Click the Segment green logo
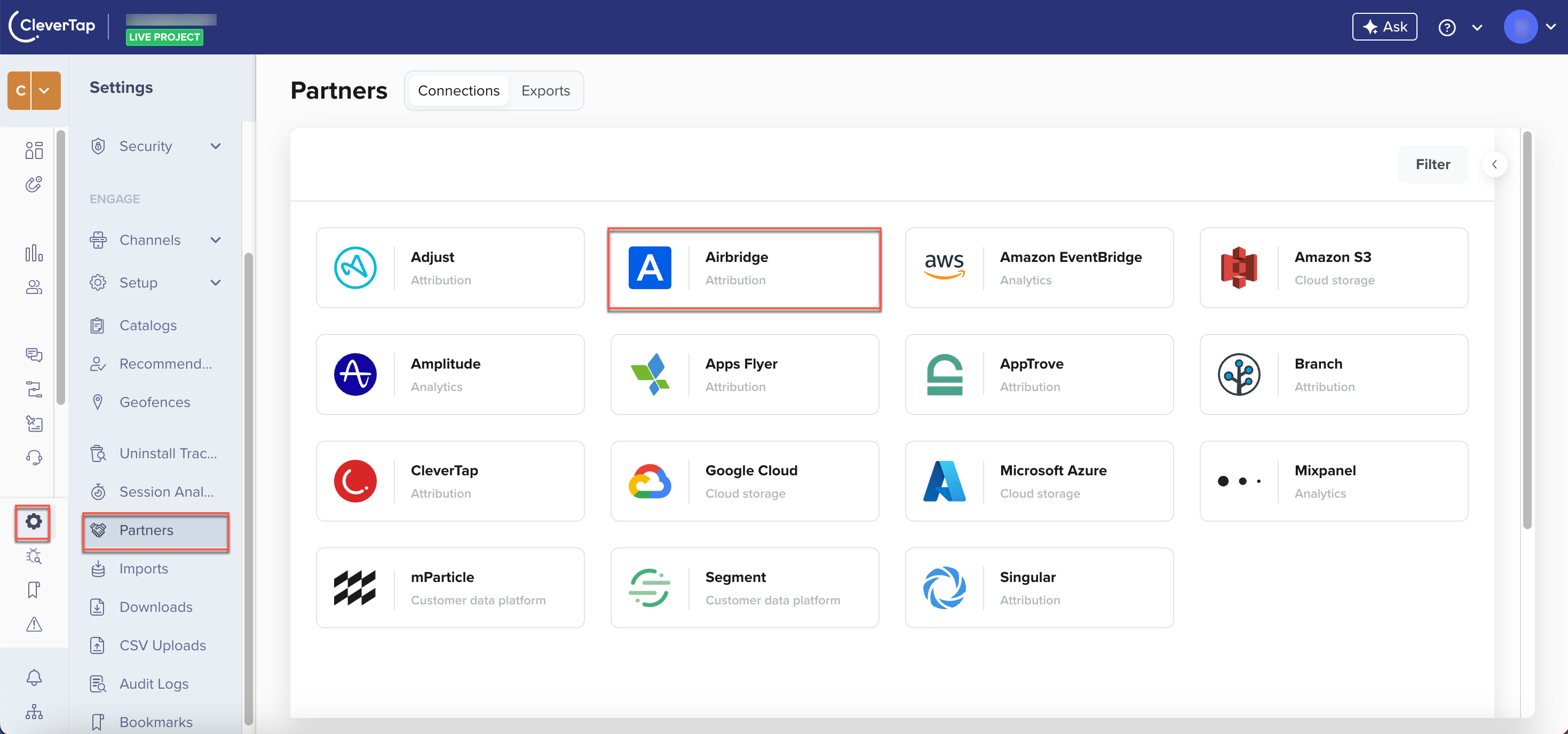 click(x=650, y=588)
